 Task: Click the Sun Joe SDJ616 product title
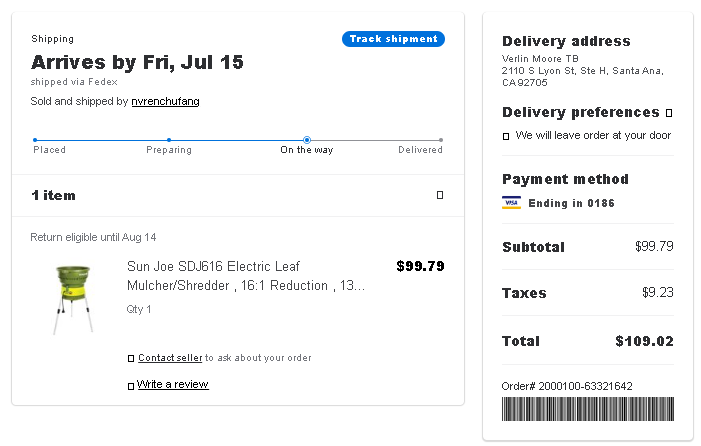(246, 276)
